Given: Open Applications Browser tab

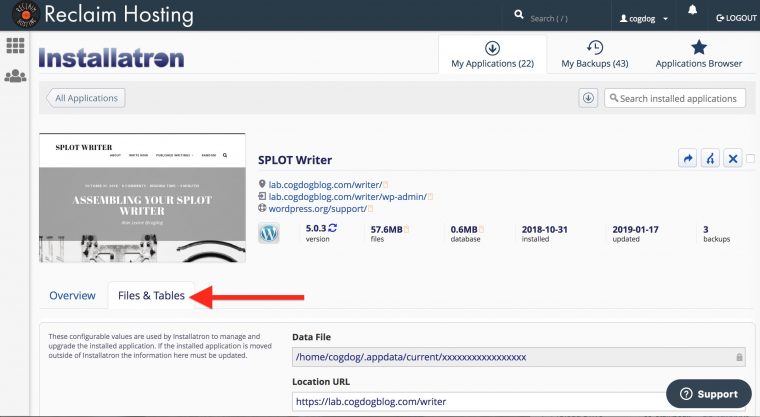Looking at the screenshot, I should (x=698, y=54).
